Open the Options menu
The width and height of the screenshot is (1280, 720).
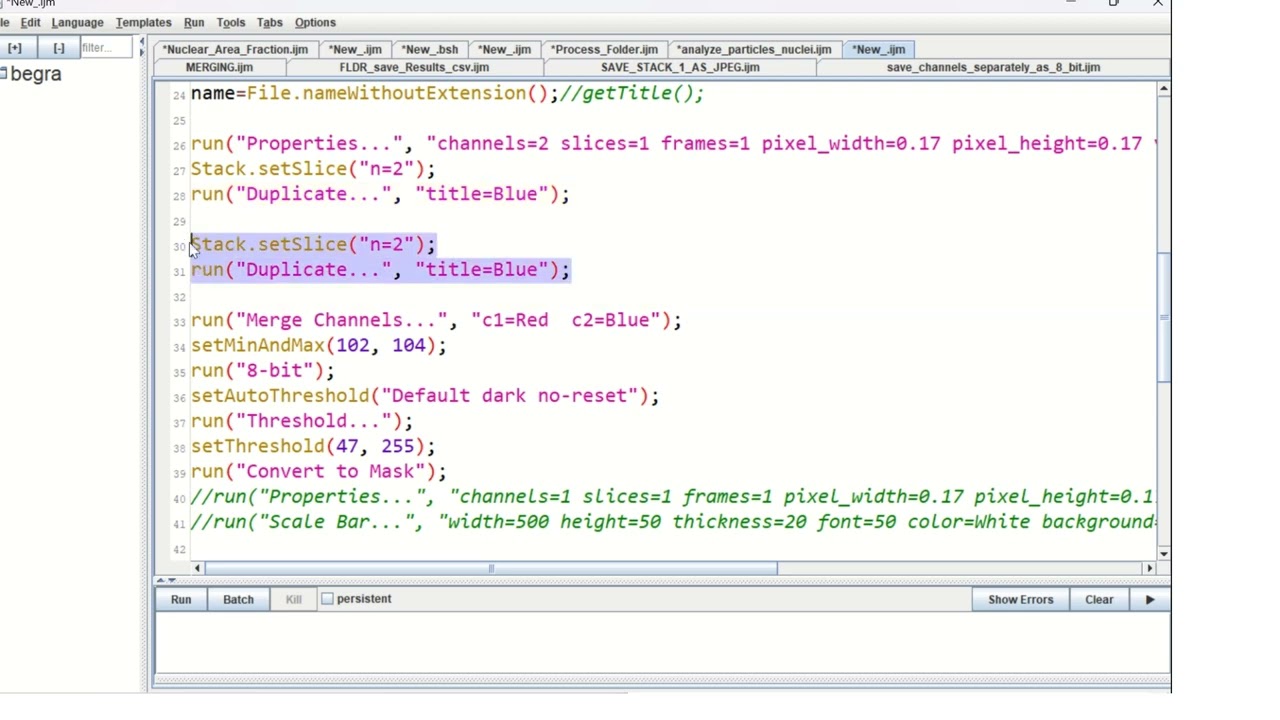pyautogui.click(x=316, y=22)
